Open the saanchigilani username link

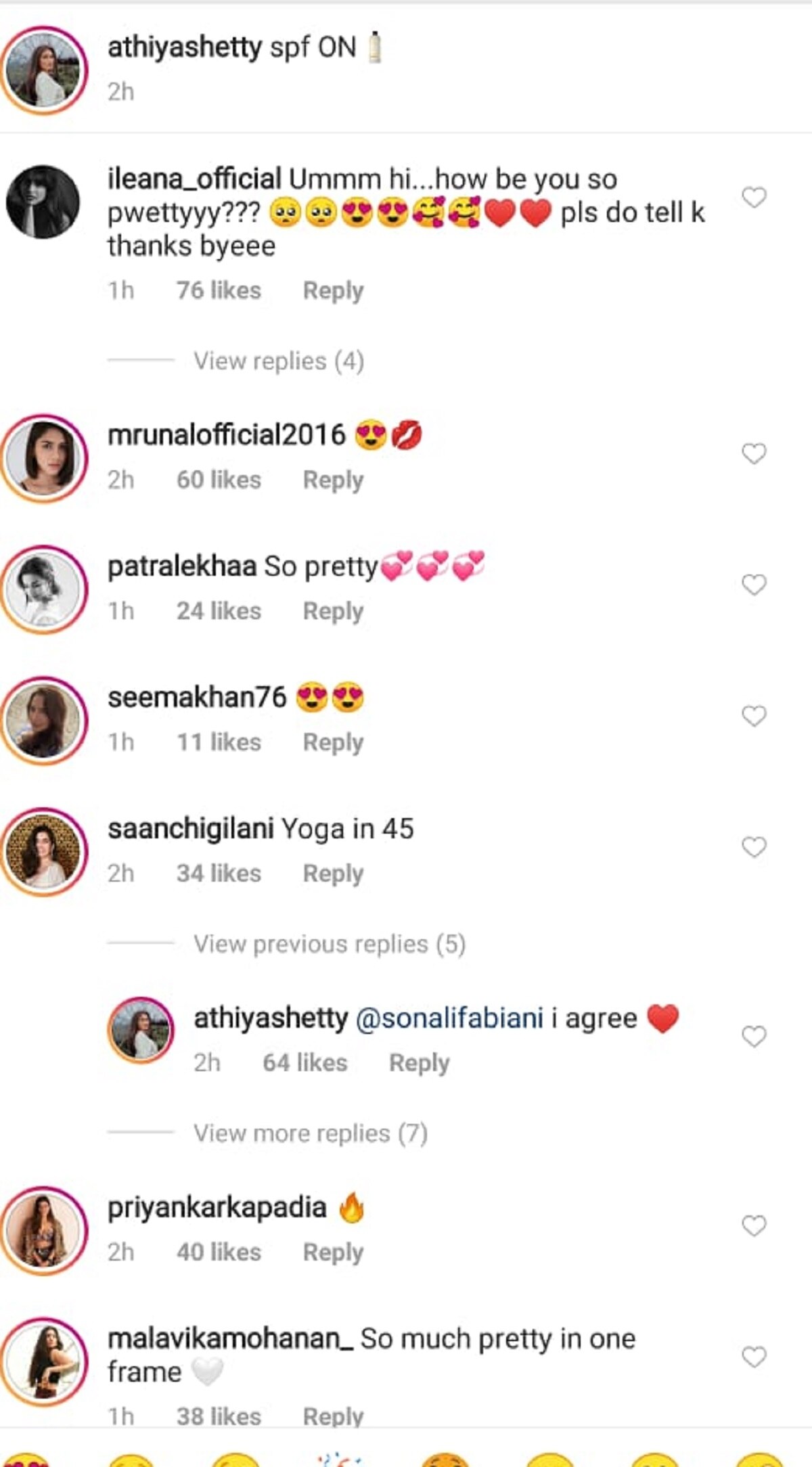pos(190,829)
